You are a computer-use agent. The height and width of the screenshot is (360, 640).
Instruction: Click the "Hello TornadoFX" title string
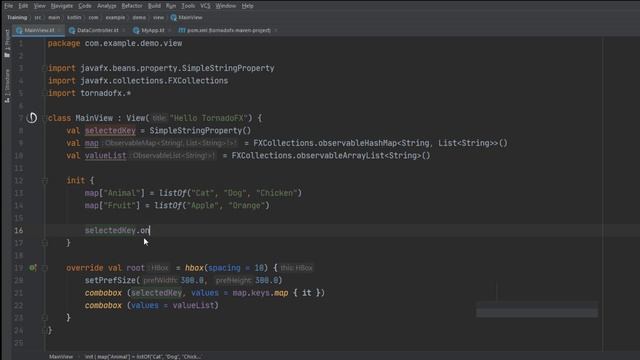(x=209, y=118)
